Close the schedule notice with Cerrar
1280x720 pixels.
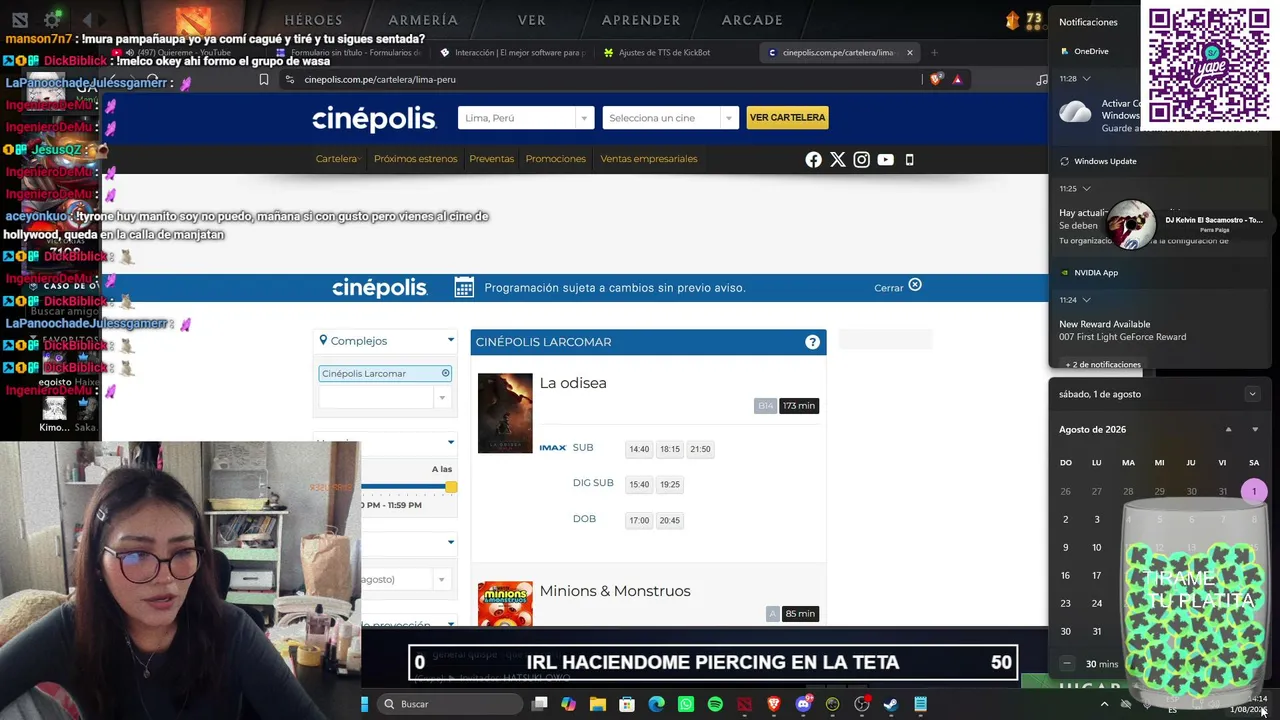897,287
